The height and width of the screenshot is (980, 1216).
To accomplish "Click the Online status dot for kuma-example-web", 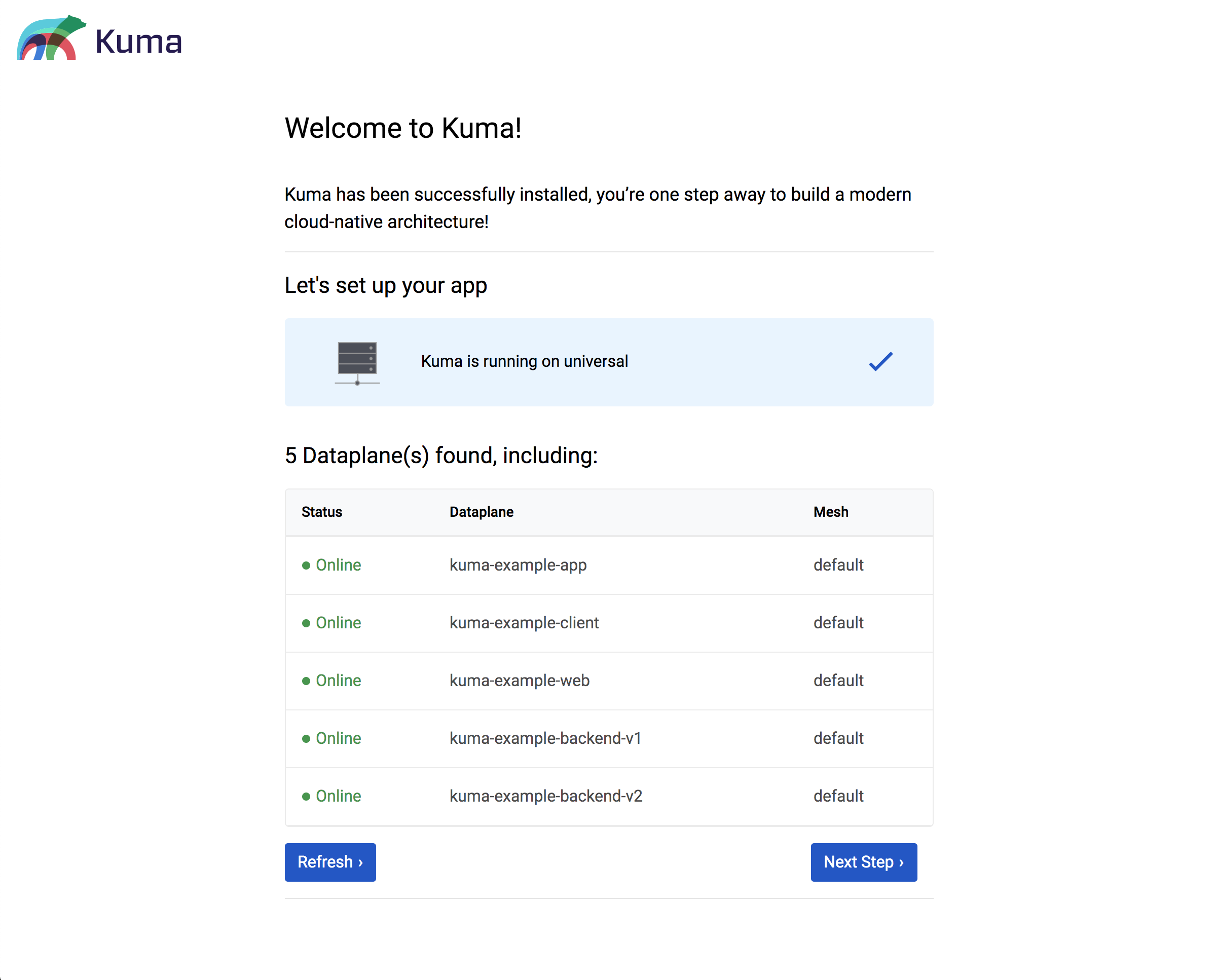I will tap(307, 681).
